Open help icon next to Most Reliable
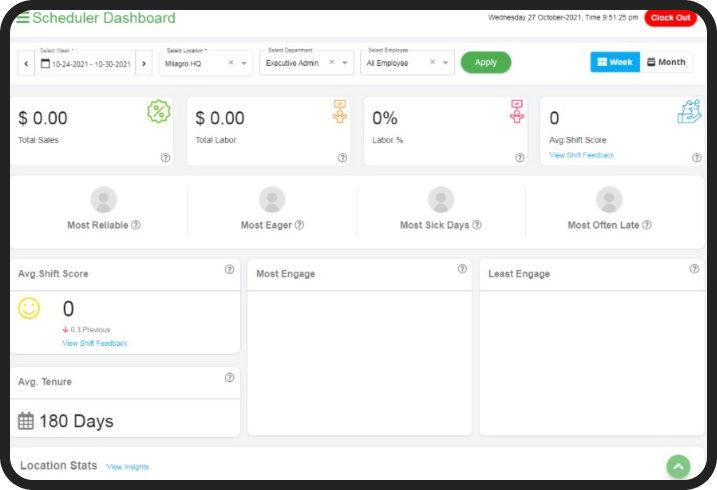 click(x=136, y=225)
